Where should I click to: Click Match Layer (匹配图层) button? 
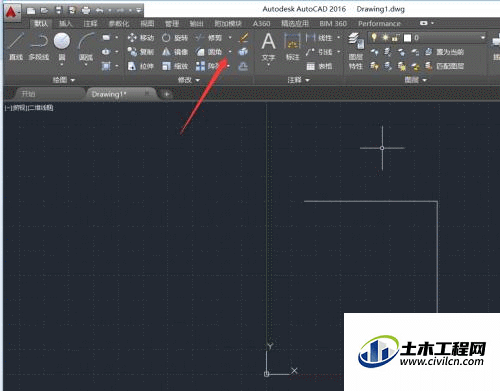(x=445, y=66)
